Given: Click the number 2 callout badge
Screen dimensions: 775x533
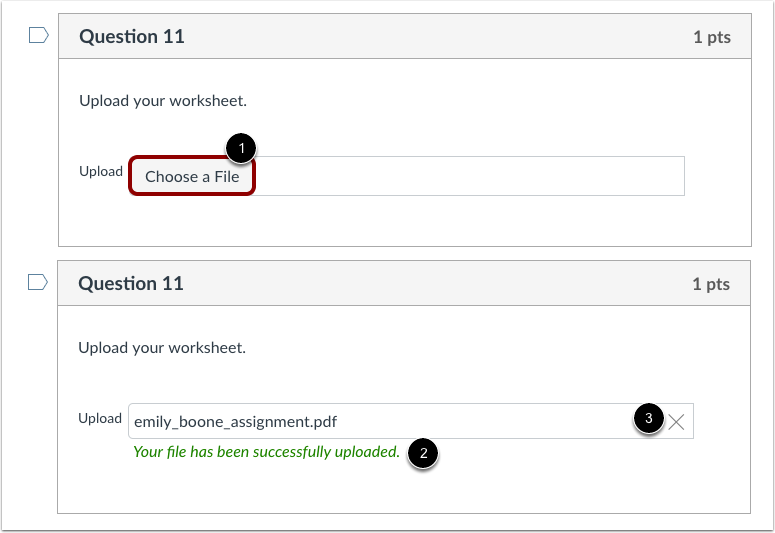Looking at the screenshot, I should [x=423, y=453].
